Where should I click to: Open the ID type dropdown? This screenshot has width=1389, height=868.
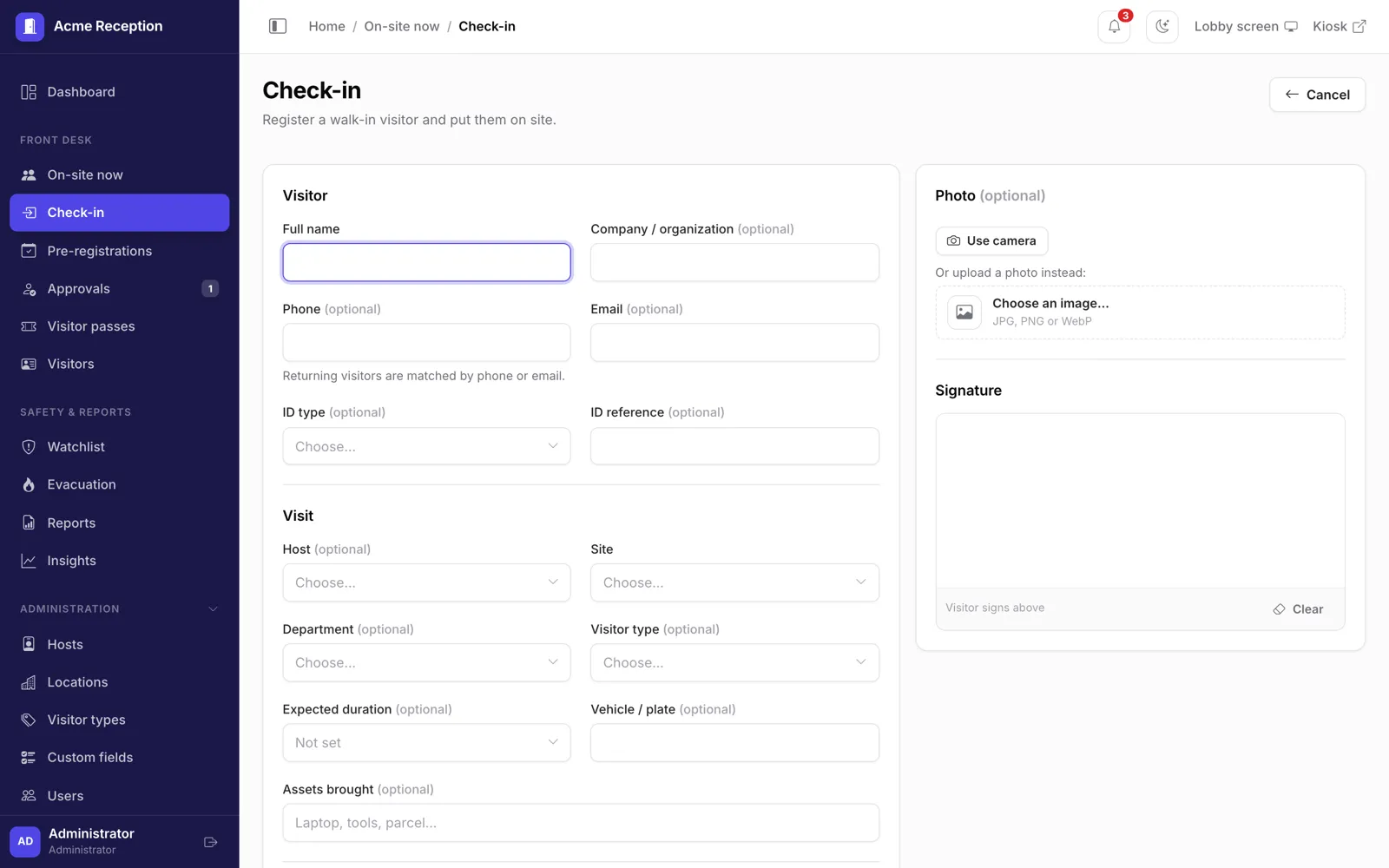pyautogui.click(x=426, y=446)
